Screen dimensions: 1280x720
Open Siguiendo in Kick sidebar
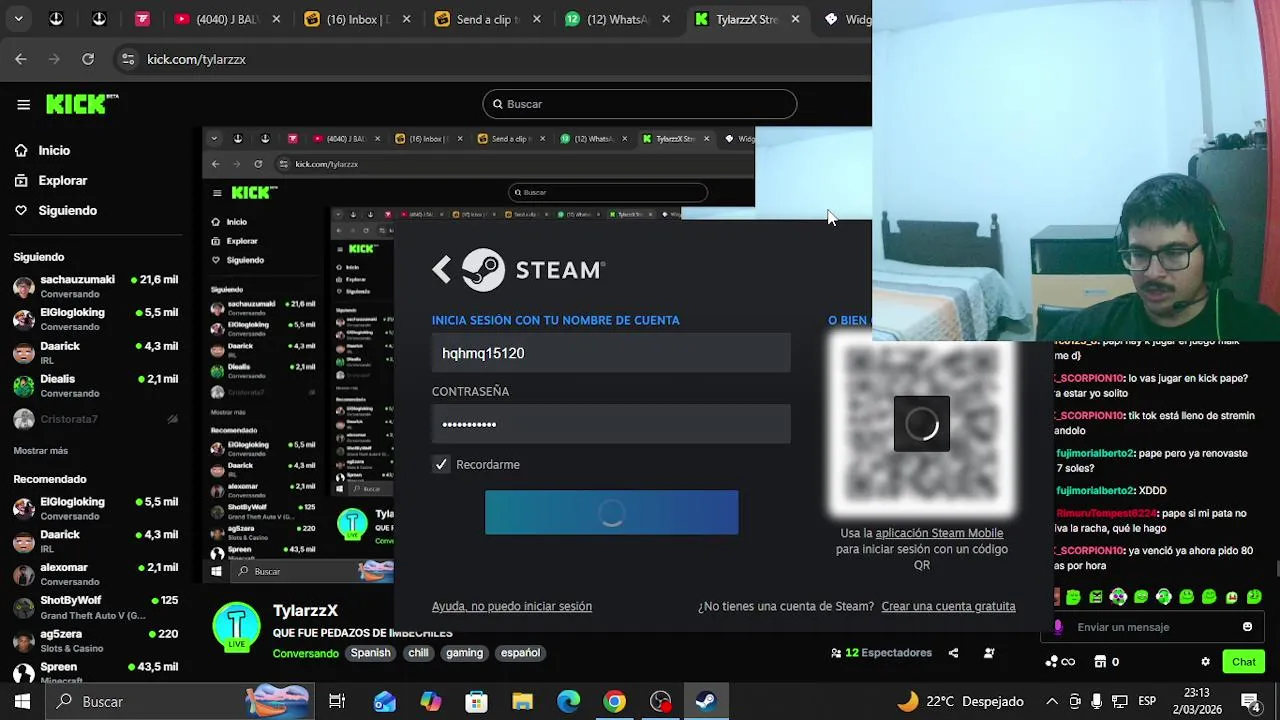click(x=67, y=210)
